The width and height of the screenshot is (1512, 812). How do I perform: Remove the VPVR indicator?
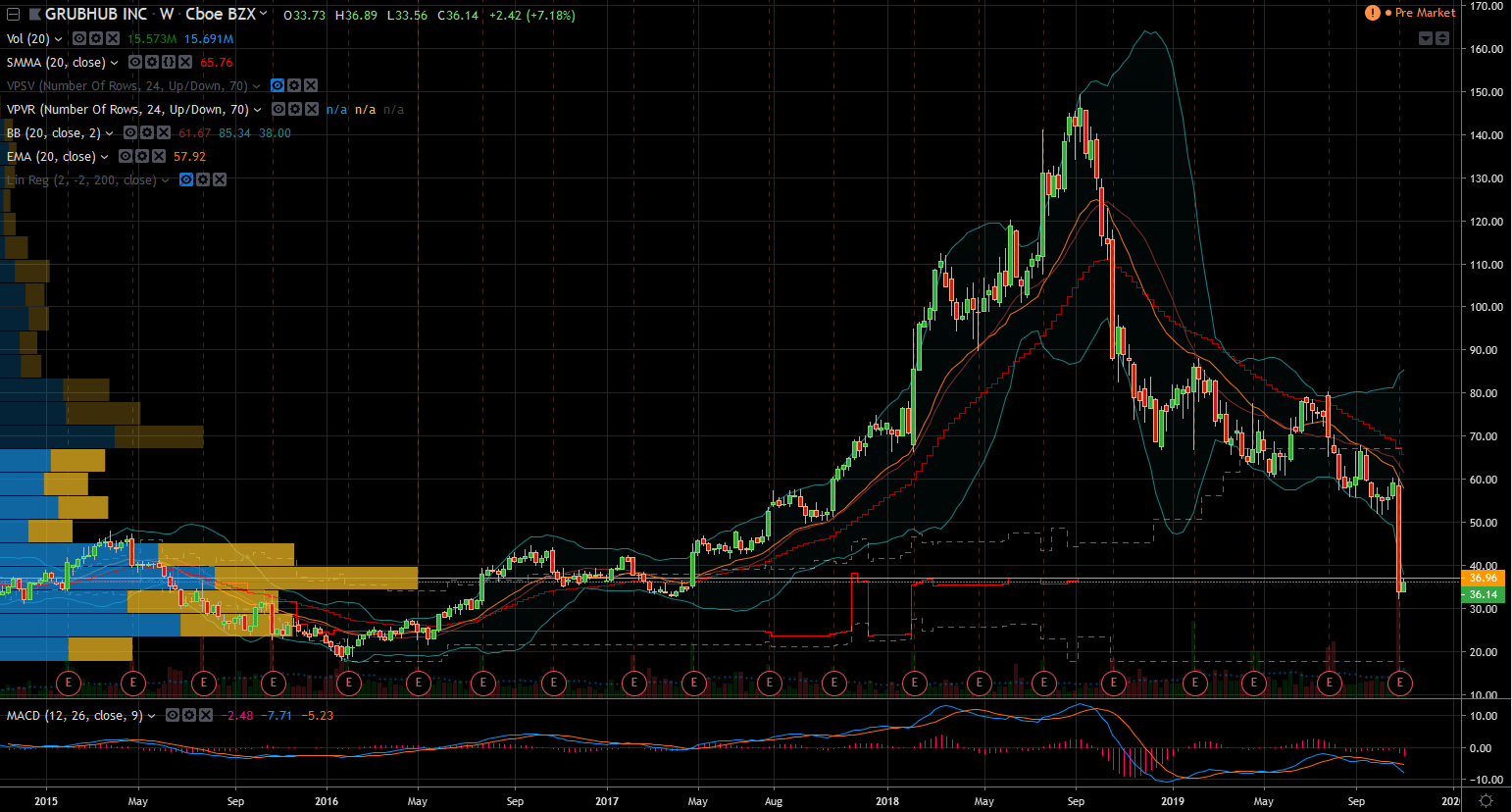(312, 109)
